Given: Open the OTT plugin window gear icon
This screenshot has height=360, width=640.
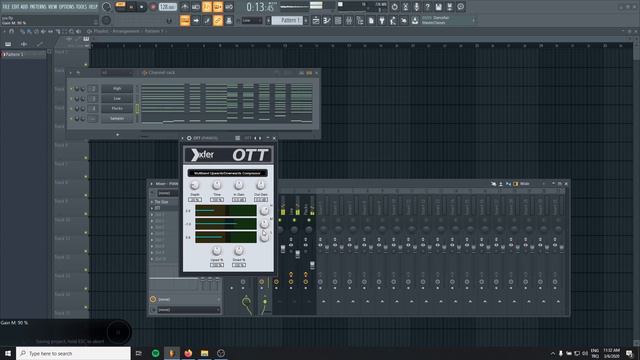Looking at the screenshot, I should point(189,138).
